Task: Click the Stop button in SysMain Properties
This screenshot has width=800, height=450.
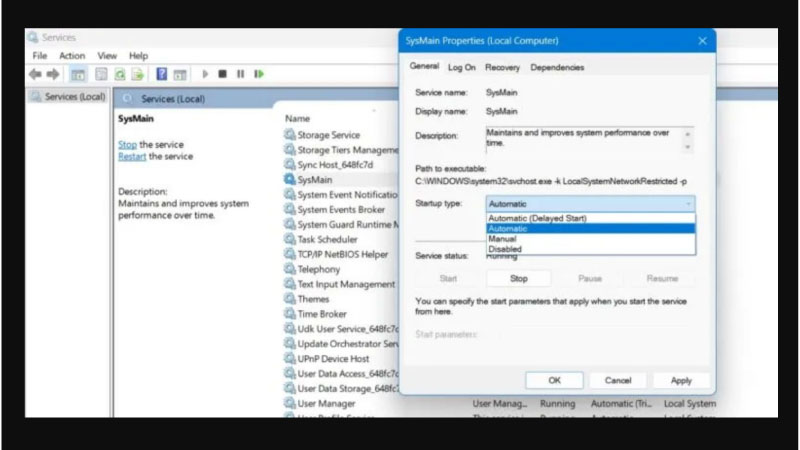Action: click(x=519, y=279)
